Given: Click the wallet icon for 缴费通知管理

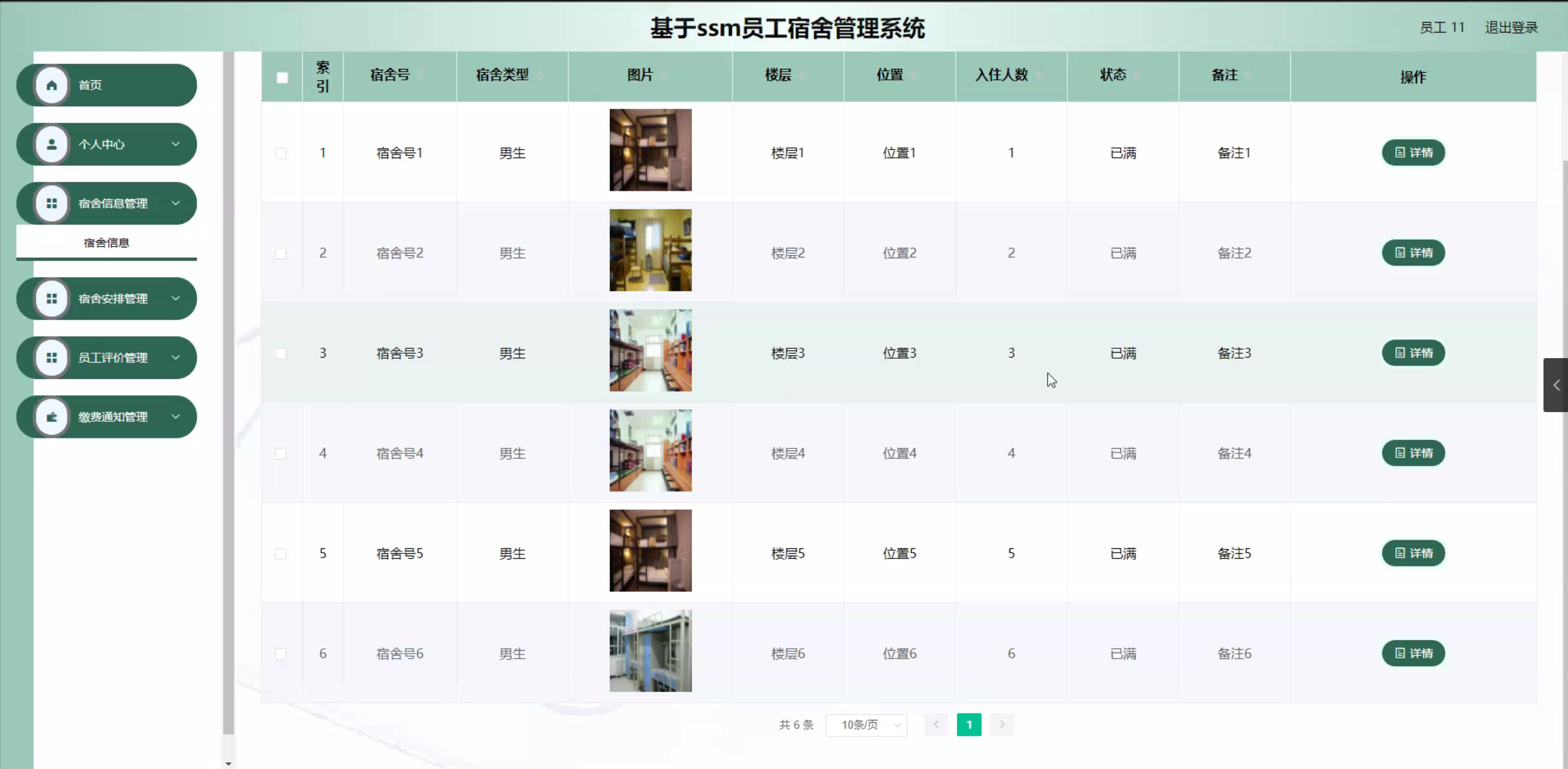Looking at the screenshot, I should (x=51, y=417).
